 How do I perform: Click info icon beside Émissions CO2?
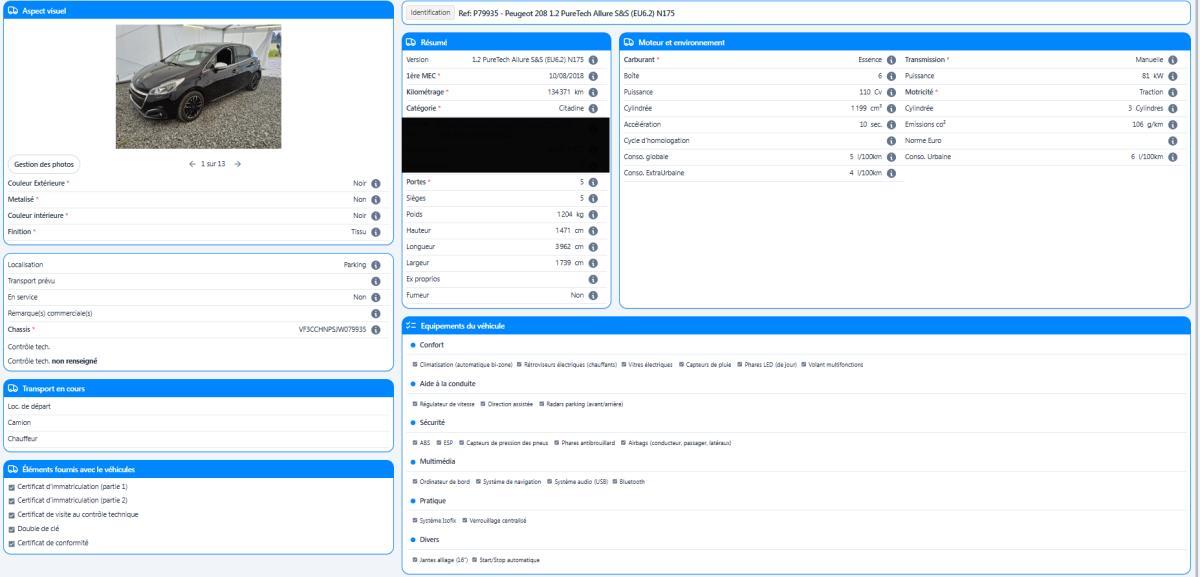coord(1173,124)
